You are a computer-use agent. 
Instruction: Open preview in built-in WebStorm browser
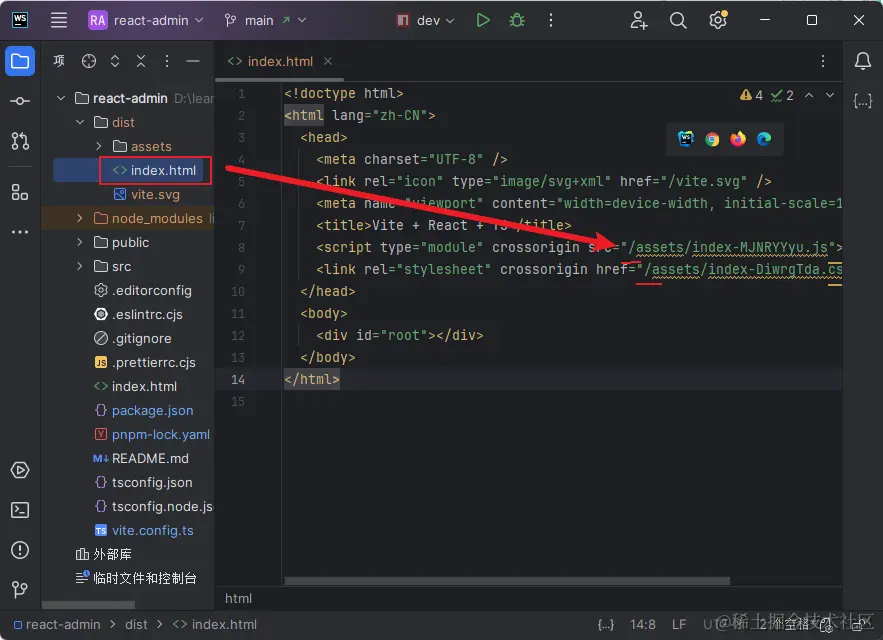pyautogui.click(x=685, y=139)
